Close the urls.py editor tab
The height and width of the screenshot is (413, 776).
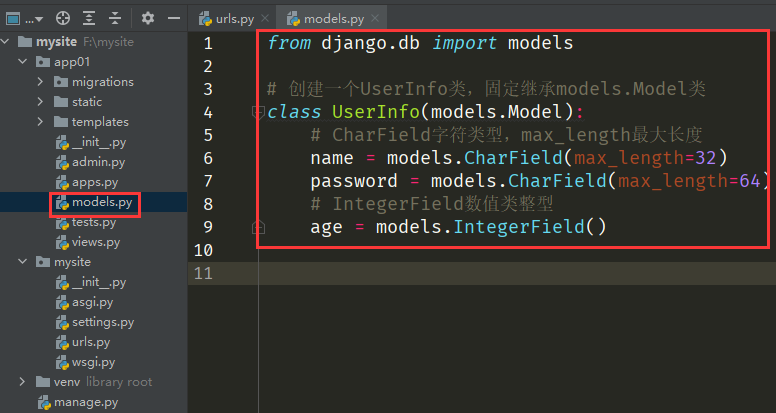click(x=267, y=19)
